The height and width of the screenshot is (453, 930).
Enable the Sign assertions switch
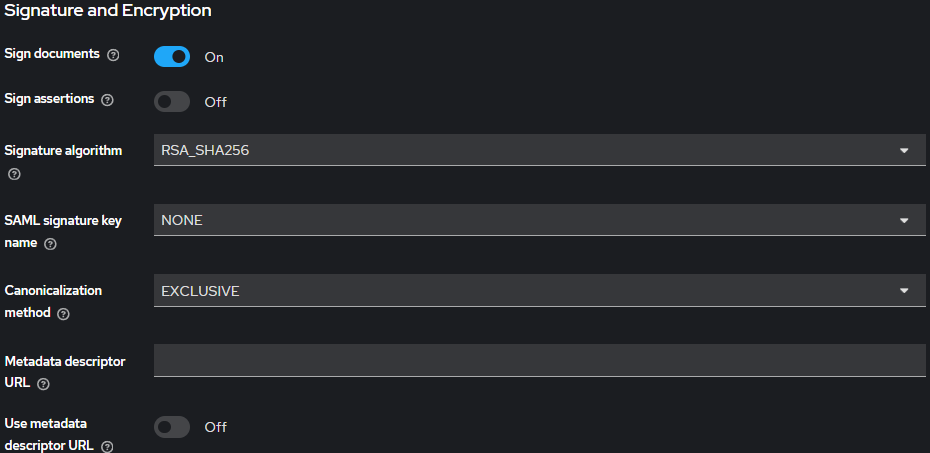(172, 101)
